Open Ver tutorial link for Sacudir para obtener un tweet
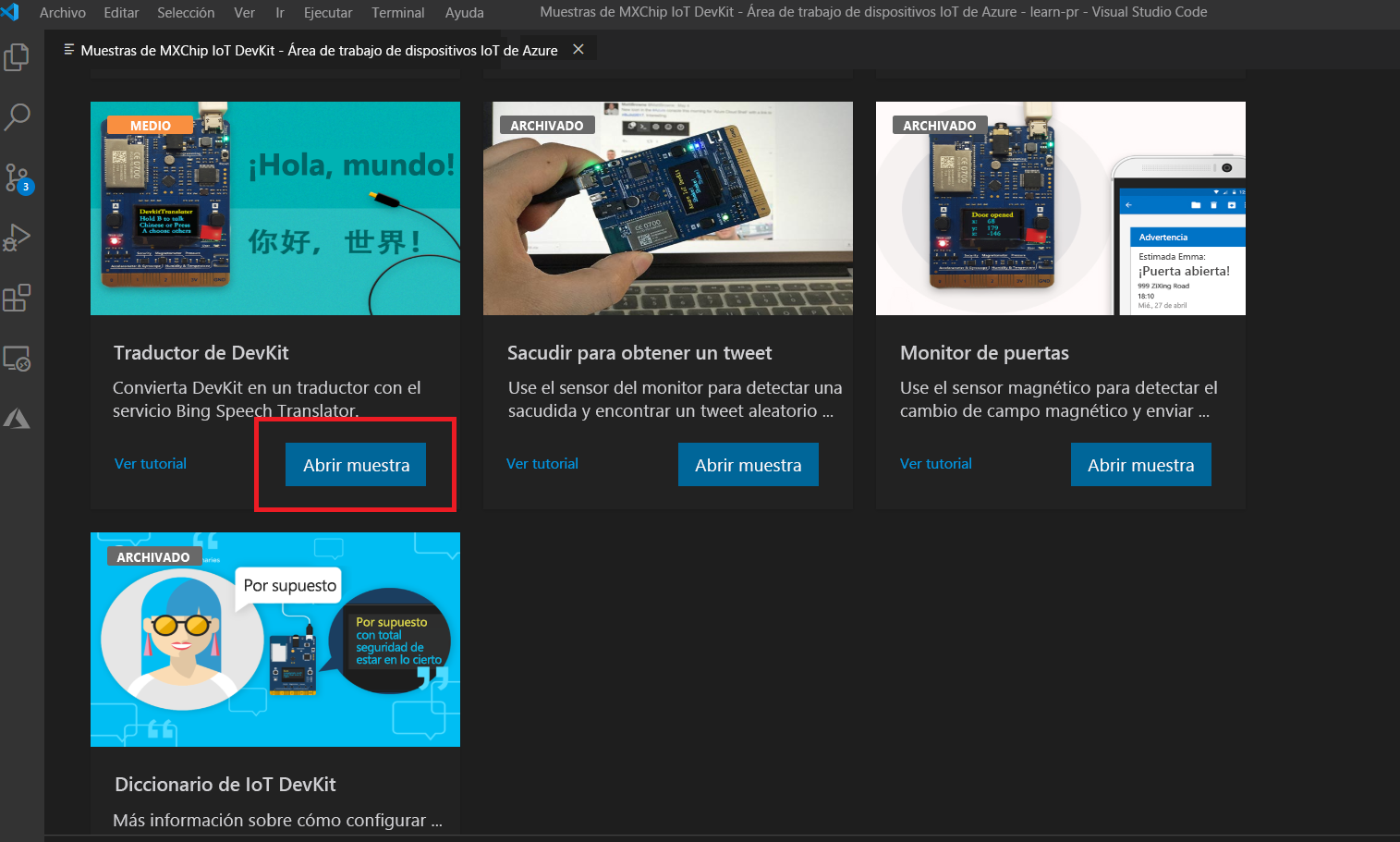Screen dimensions: 1400x842 pos(542,464)
